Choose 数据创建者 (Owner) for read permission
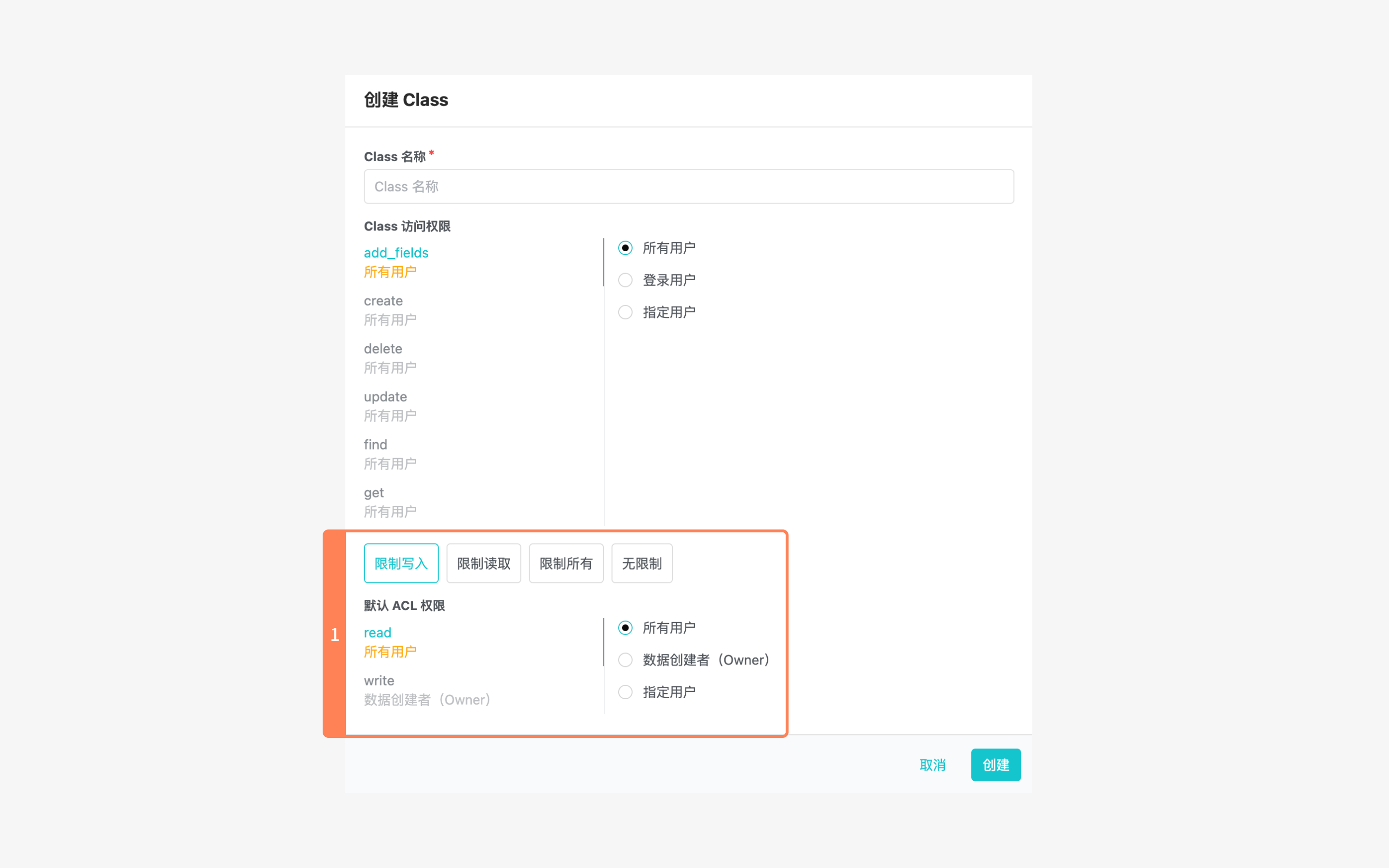The width and height of the screenshot is (1389, 868). coord(625,660)
